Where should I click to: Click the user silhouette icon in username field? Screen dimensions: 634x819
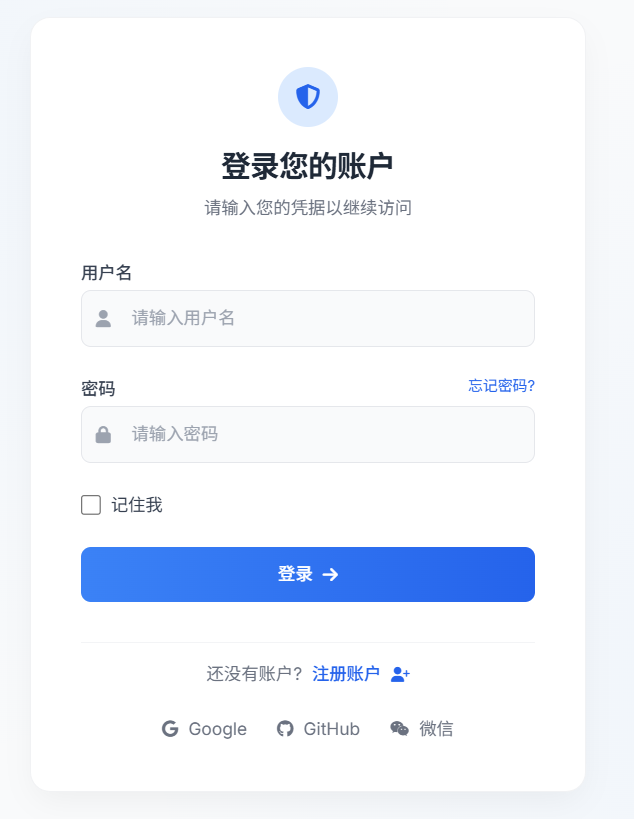pos(103,318)
